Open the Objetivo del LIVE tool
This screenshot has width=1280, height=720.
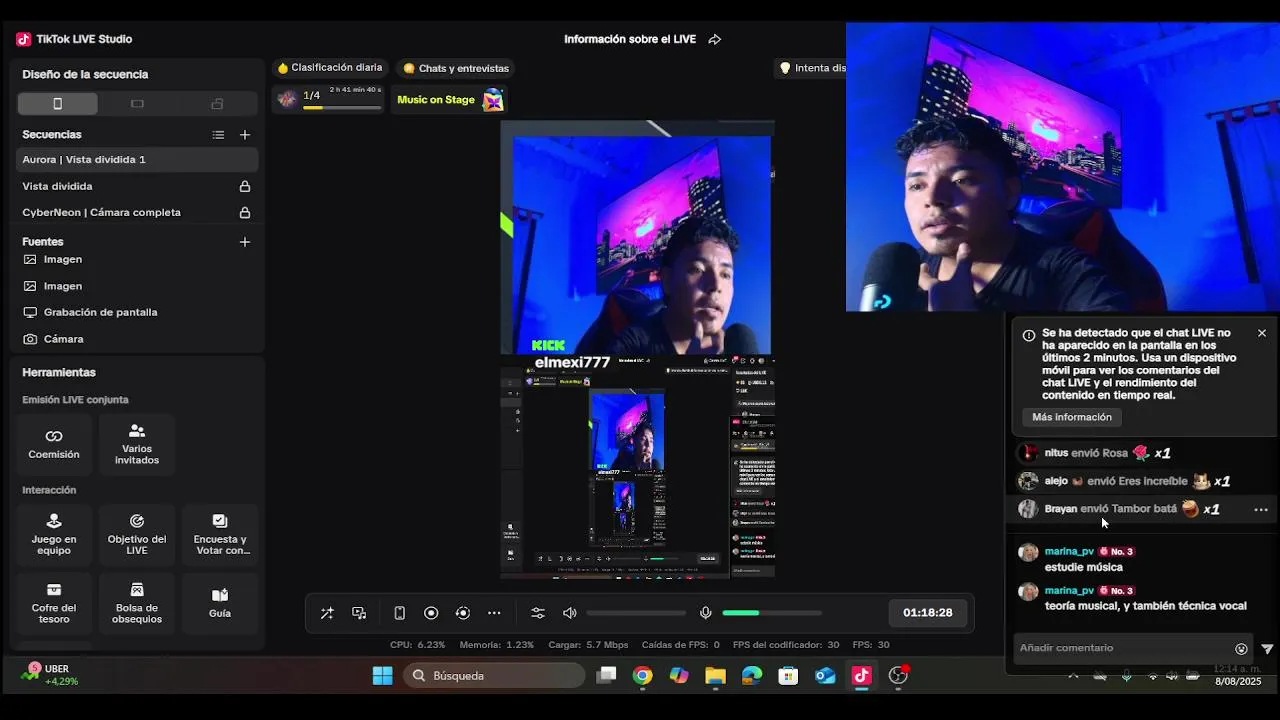point(137,535)
